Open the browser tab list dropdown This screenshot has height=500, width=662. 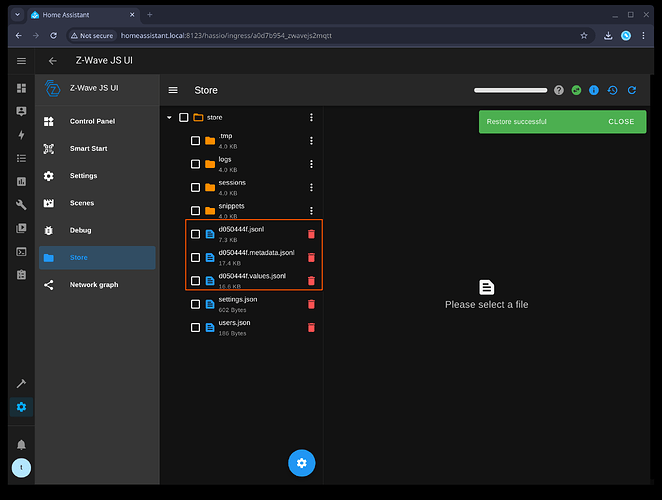17,15
